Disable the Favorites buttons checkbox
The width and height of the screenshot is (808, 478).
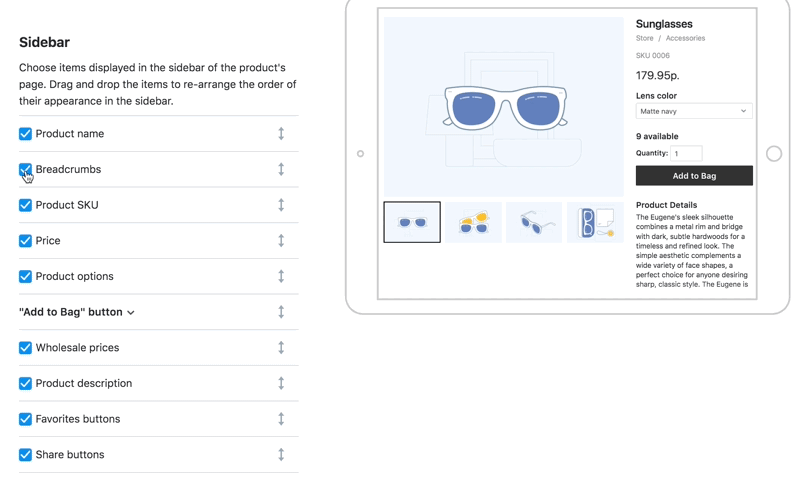point(25,419)
